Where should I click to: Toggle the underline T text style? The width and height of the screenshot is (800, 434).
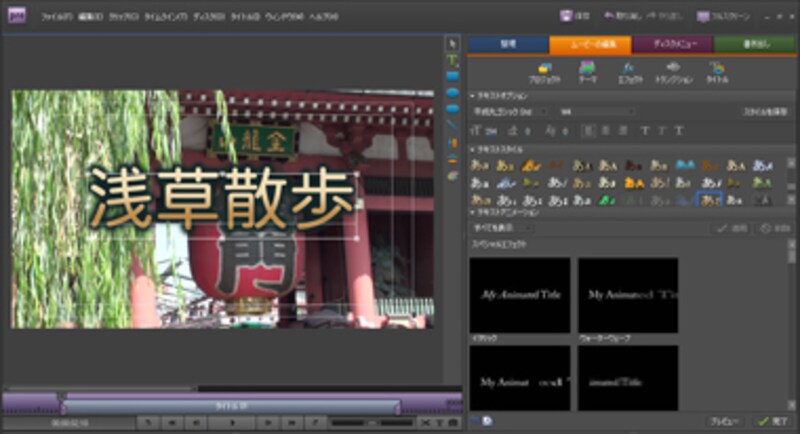pyautogui.click(x=677, y=130)
